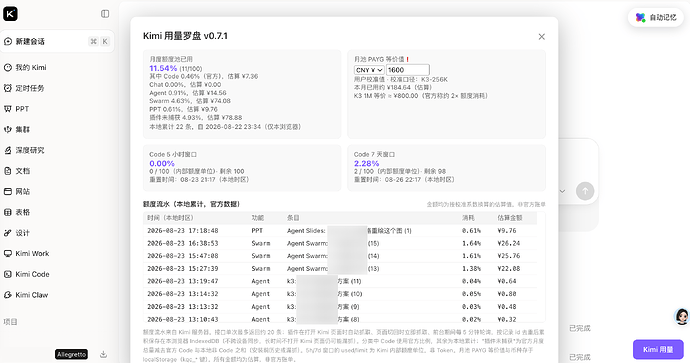Close the Kimi 用量罗盘 dialog
The width and height of the screenshot is (690, 363).
point(542,37)
